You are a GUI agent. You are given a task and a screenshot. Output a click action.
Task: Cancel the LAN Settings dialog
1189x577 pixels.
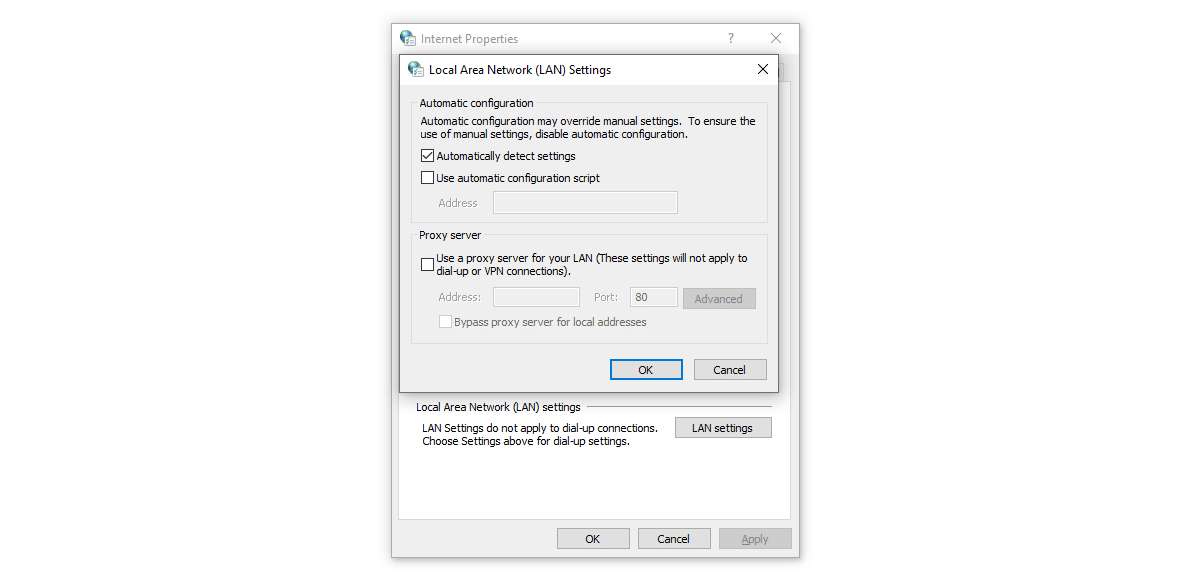(730, 369)
